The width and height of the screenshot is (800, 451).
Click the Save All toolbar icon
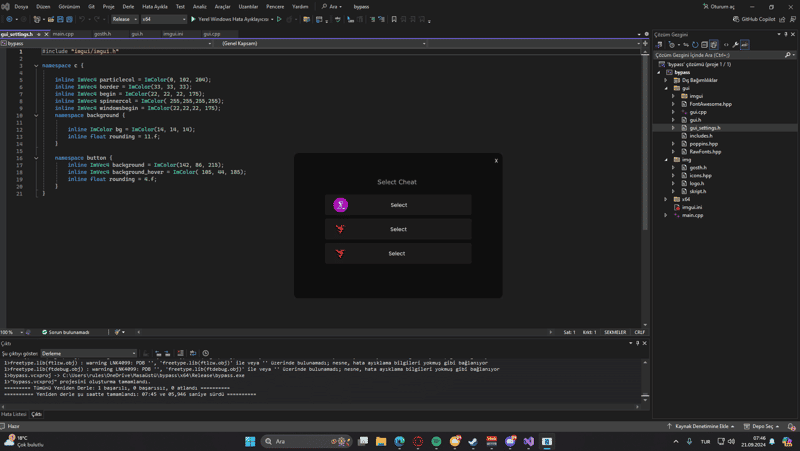(69, 19)
